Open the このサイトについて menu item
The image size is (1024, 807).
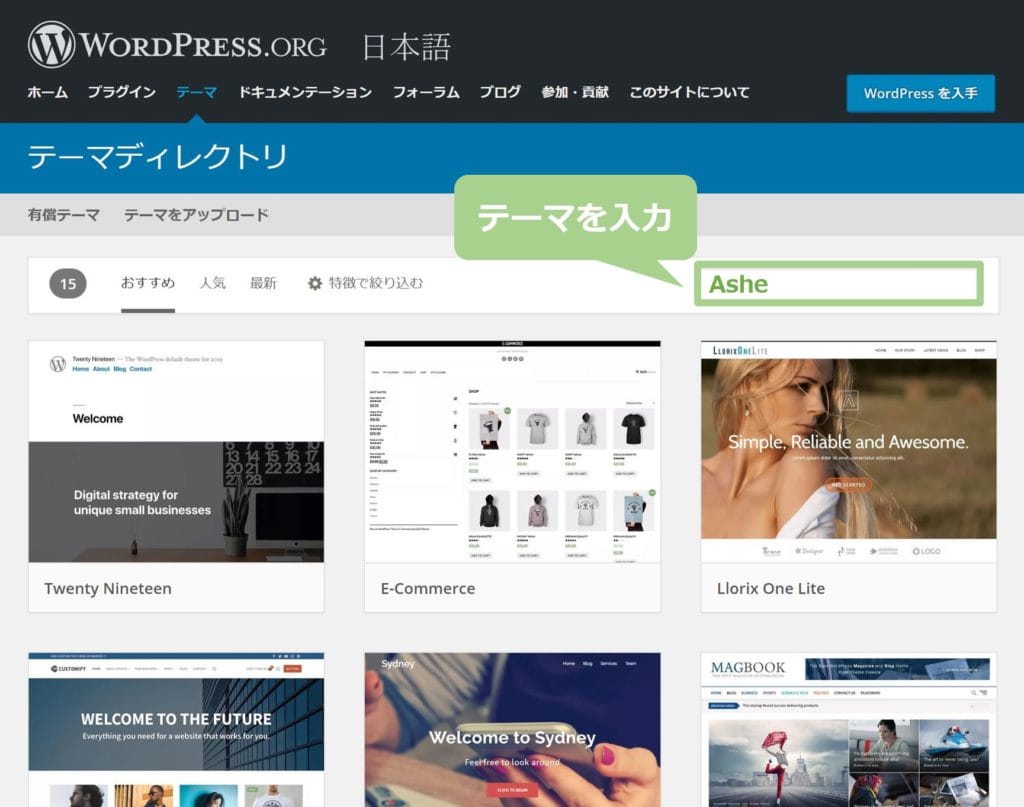[x=689, y=93]
